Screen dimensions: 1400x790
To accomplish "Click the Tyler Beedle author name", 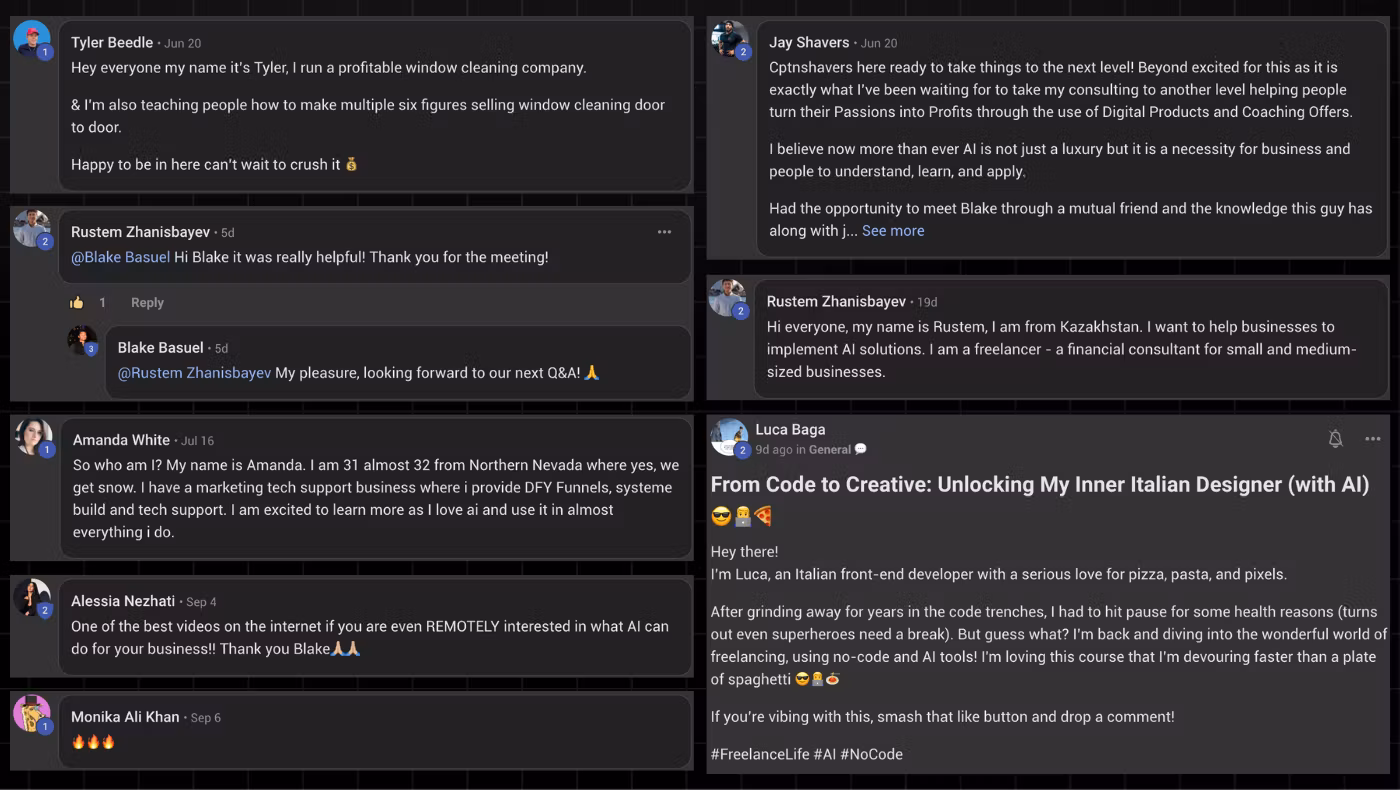I will pyautogui.click(x=112, y=43).
